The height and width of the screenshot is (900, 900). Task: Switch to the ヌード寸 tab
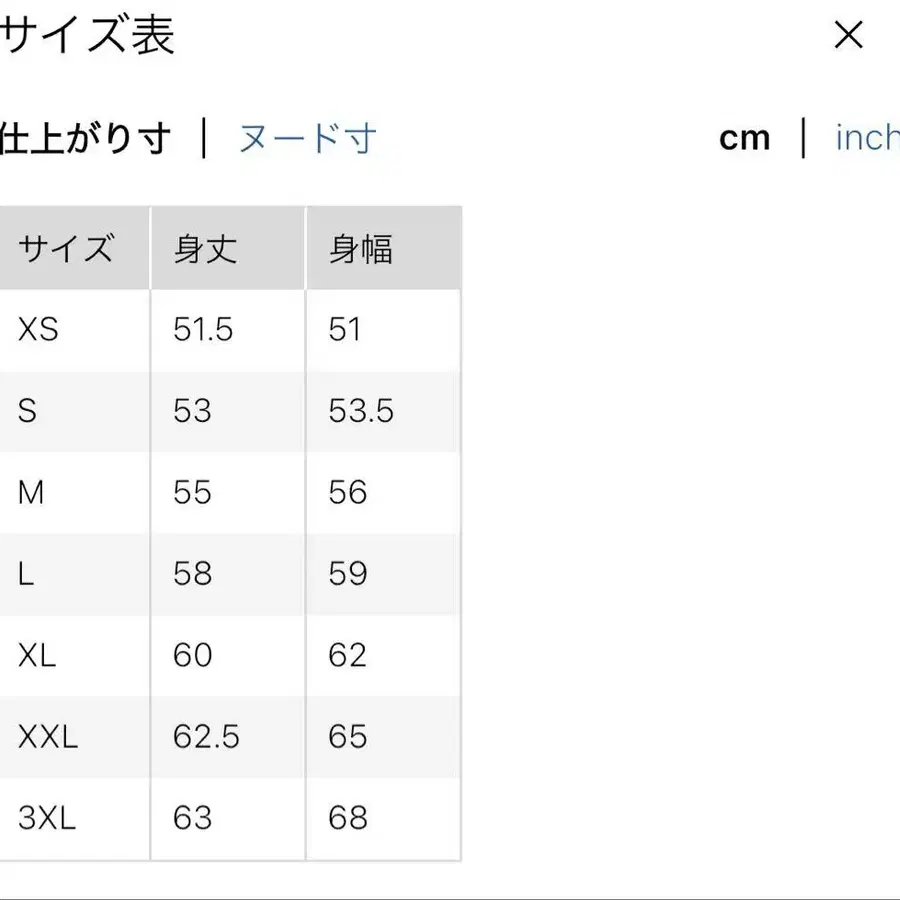click(307, 138)
